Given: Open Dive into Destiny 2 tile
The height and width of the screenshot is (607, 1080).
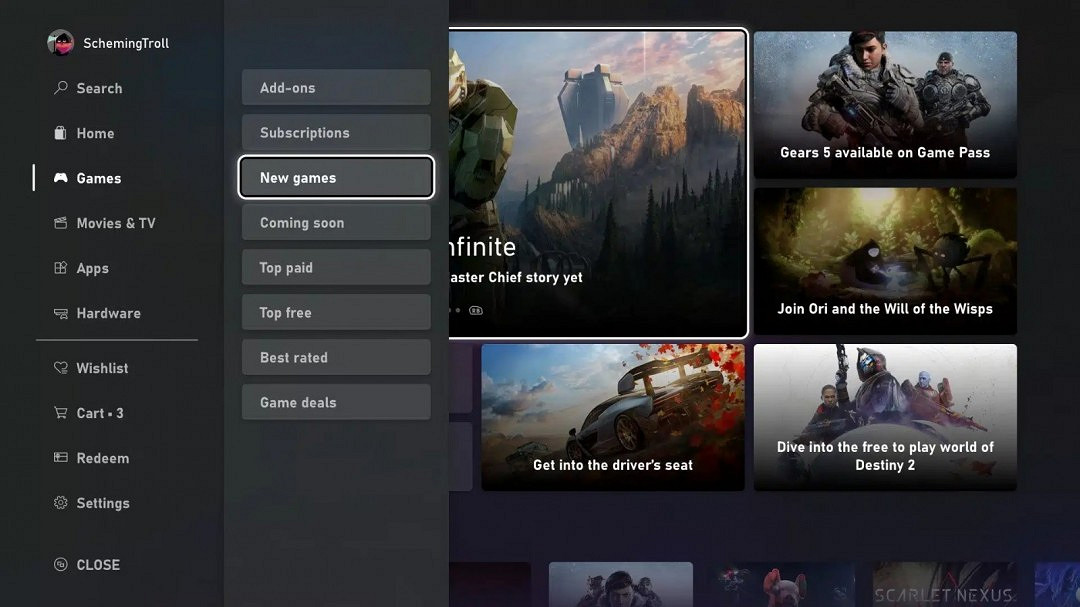Looking at the screenshot, I should pos(885,417).
